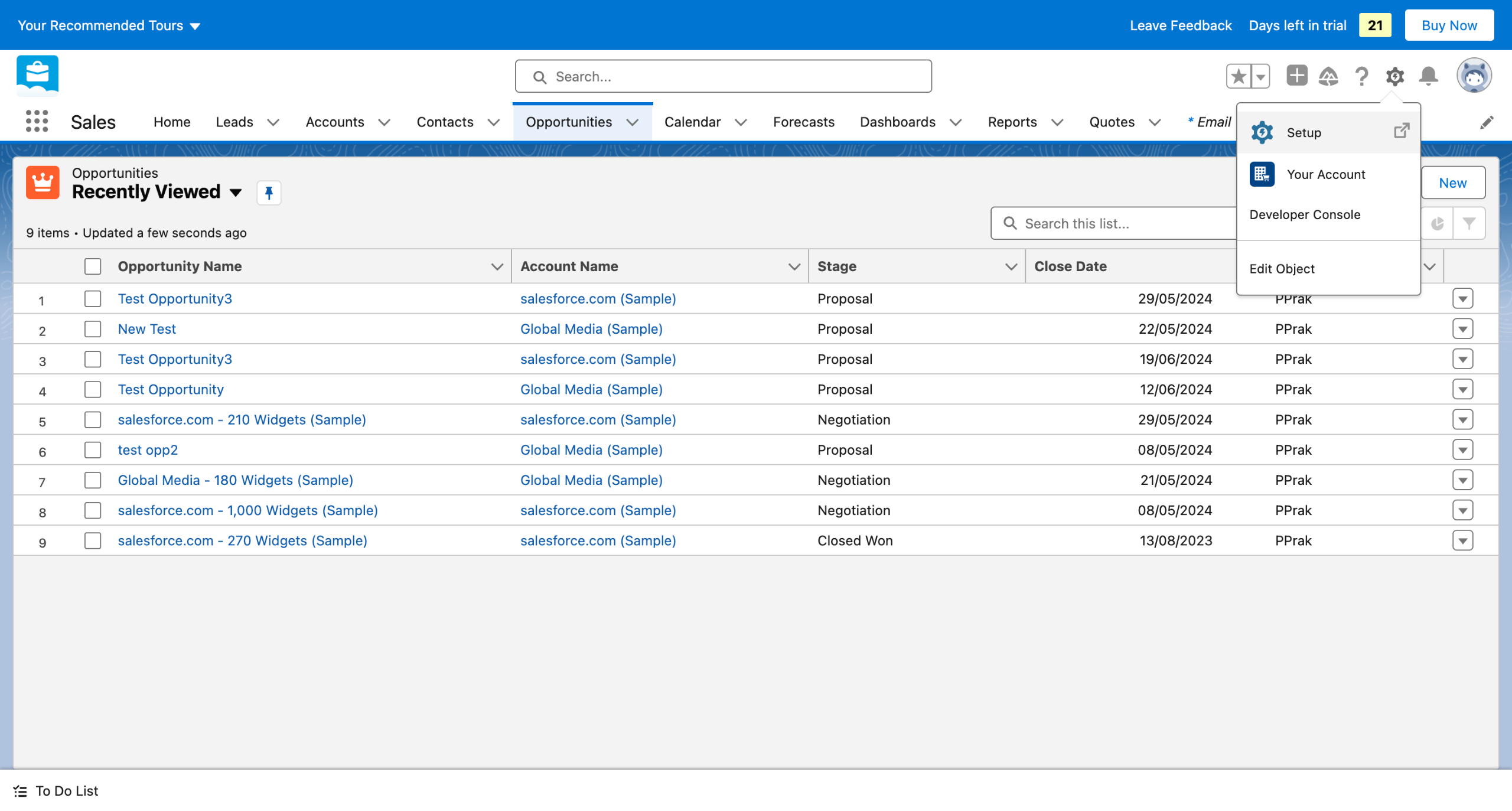Click the global Search field
The image size is (1512, 811).
click(x=724, y=76)
